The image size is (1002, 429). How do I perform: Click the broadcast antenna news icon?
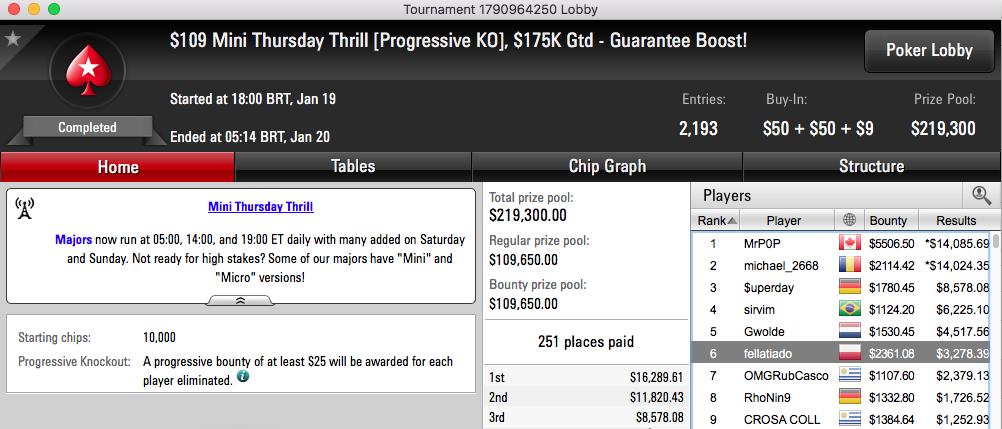point(24,208)
